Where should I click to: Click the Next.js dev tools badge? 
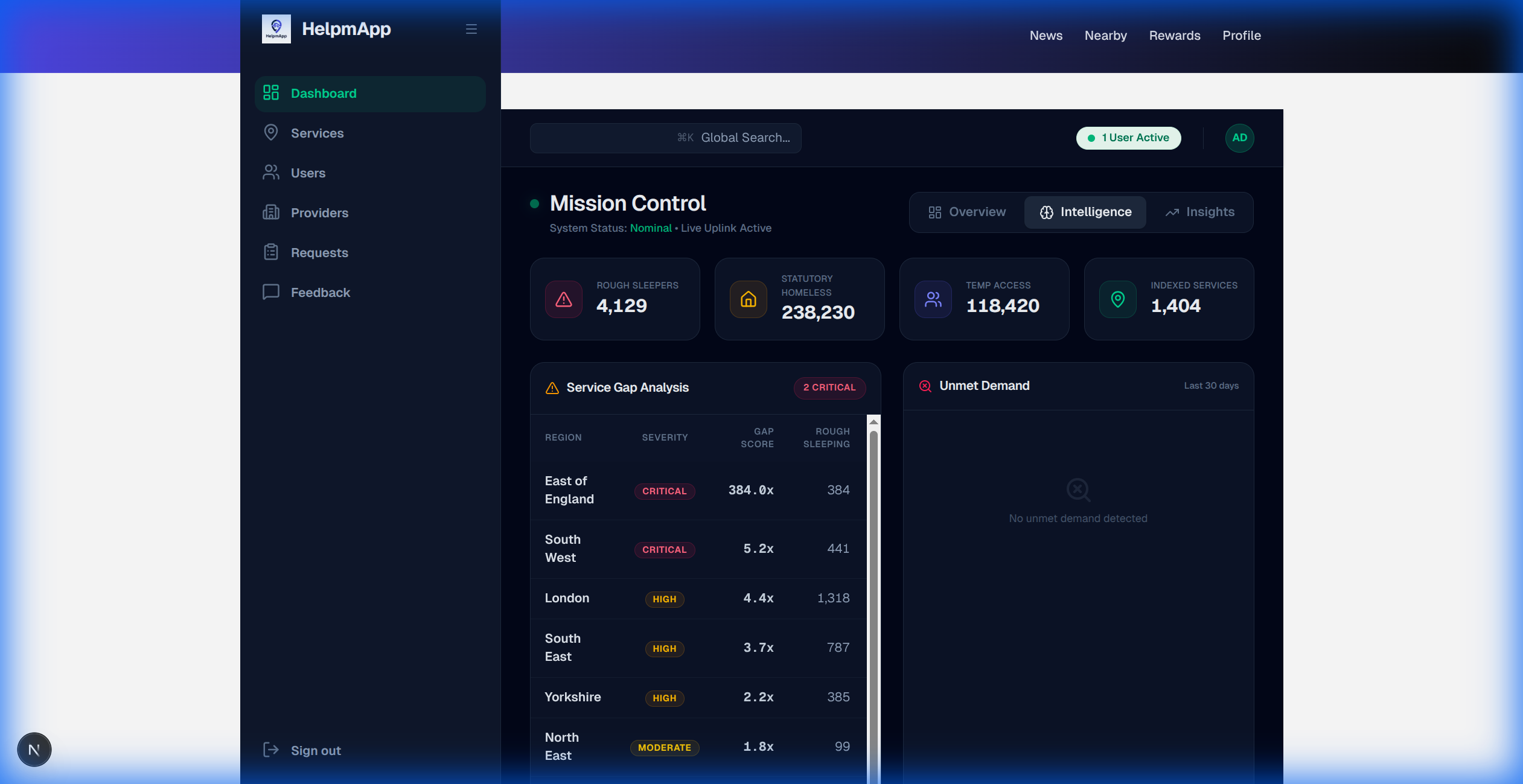(x=34, y=750)
